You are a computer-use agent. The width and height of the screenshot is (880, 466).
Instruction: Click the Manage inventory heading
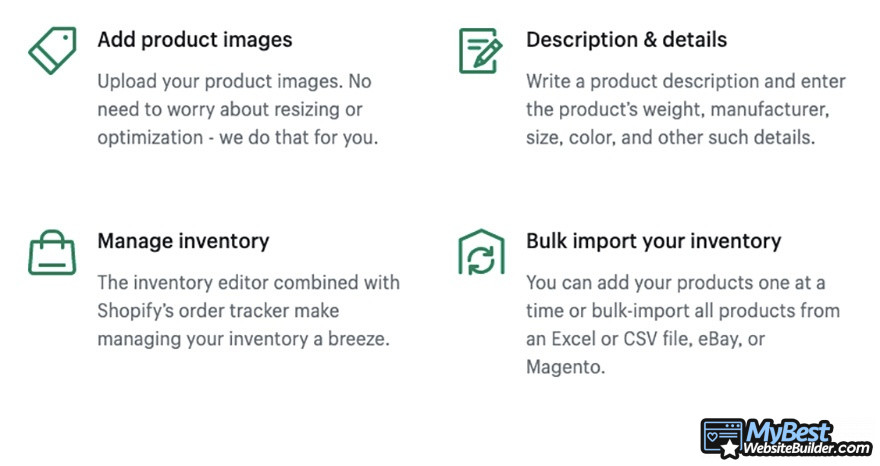point(183,241)
